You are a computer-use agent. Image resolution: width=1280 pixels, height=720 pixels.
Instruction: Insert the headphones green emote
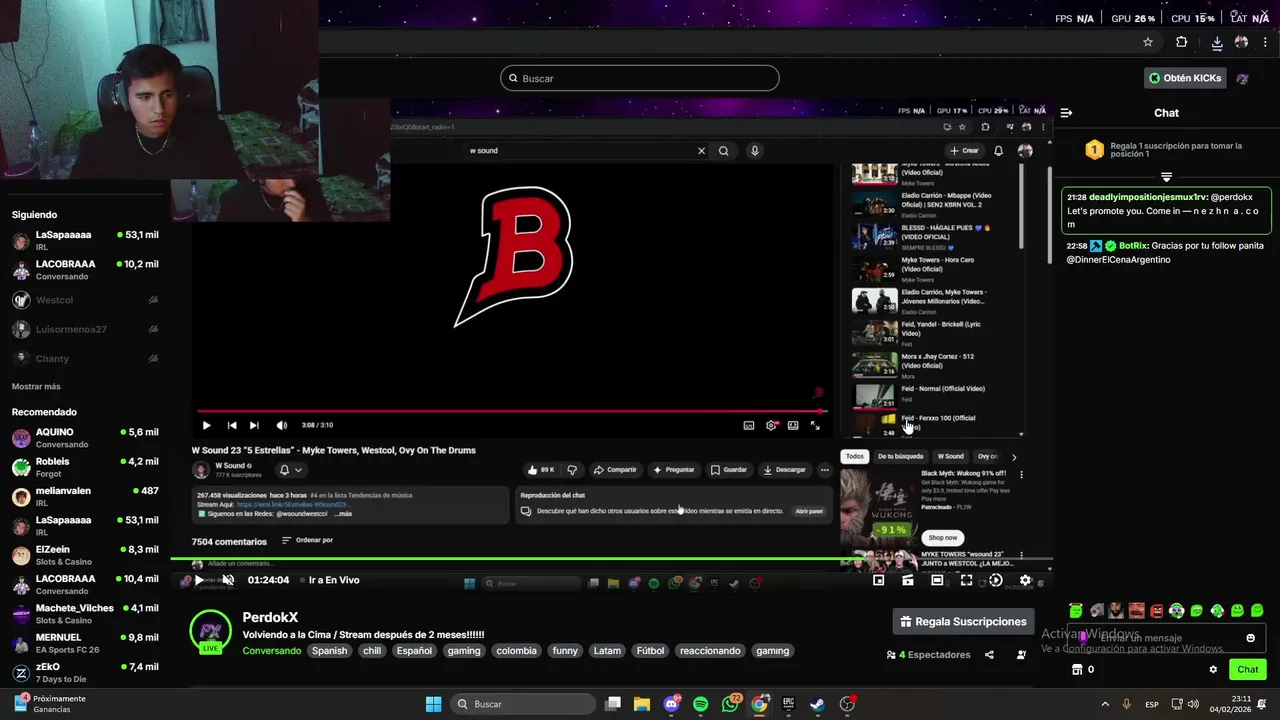1177,611
